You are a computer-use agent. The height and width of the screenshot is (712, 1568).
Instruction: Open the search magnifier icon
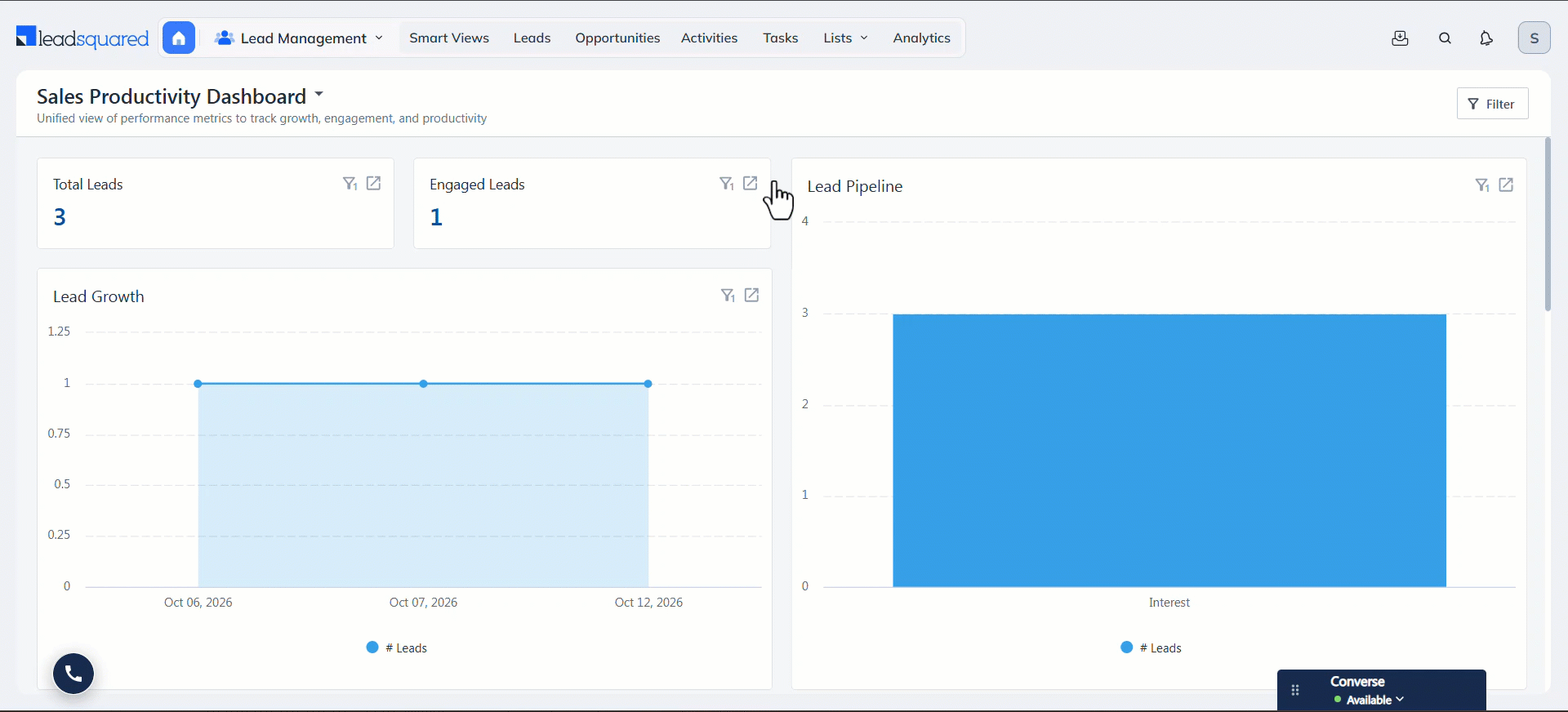(1445, 38)
